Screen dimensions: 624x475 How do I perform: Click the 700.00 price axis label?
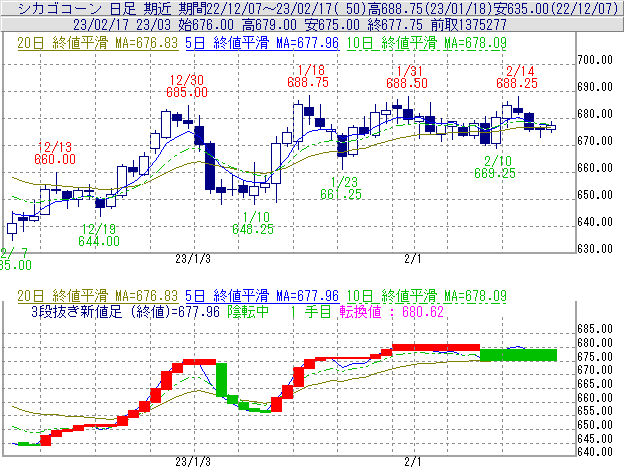pos(595,60)
